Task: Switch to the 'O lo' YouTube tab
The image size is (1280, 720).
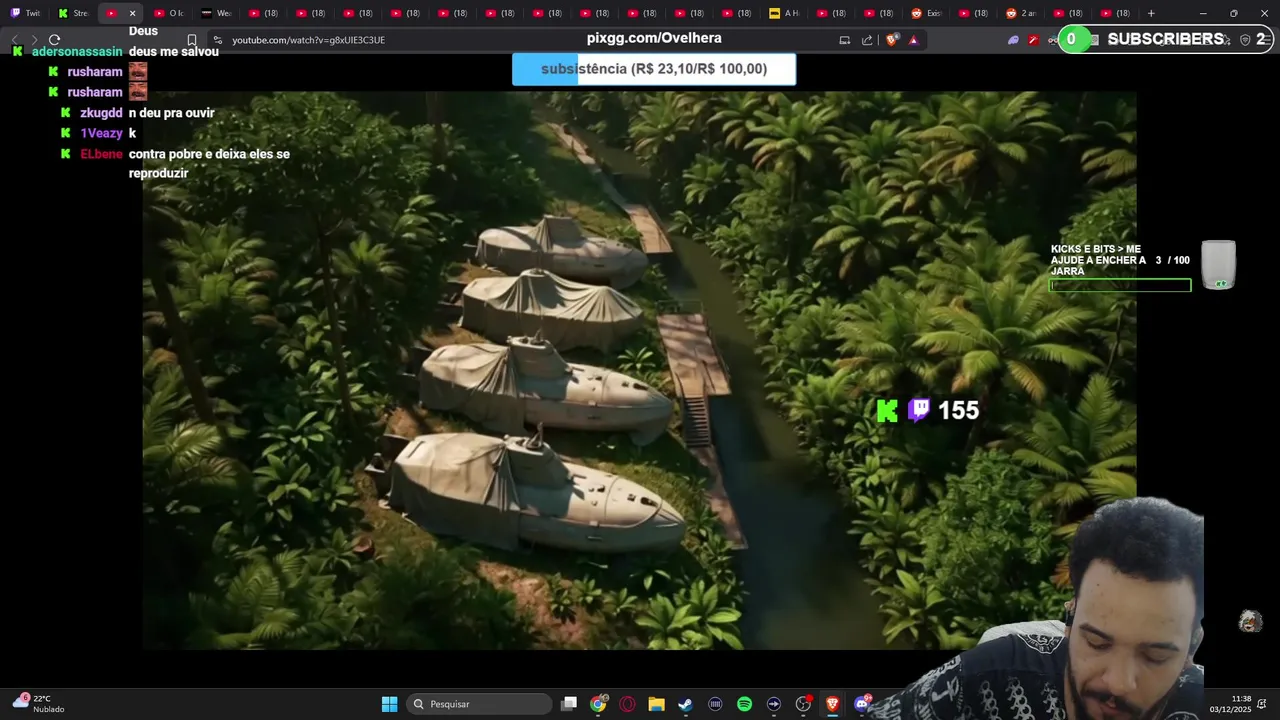Action: coord(168,13)
